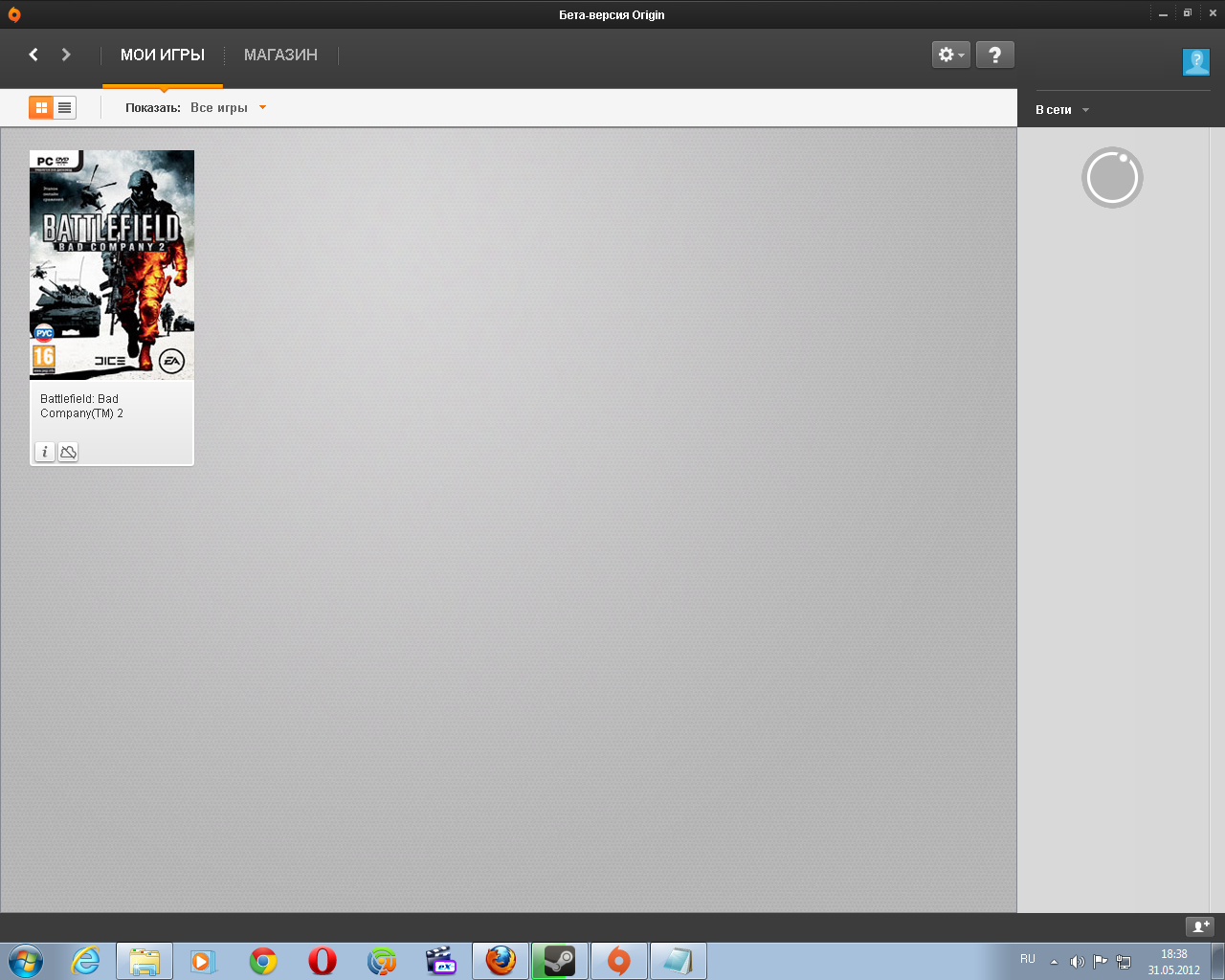Switch to grid view

click(x=41, y=108)
